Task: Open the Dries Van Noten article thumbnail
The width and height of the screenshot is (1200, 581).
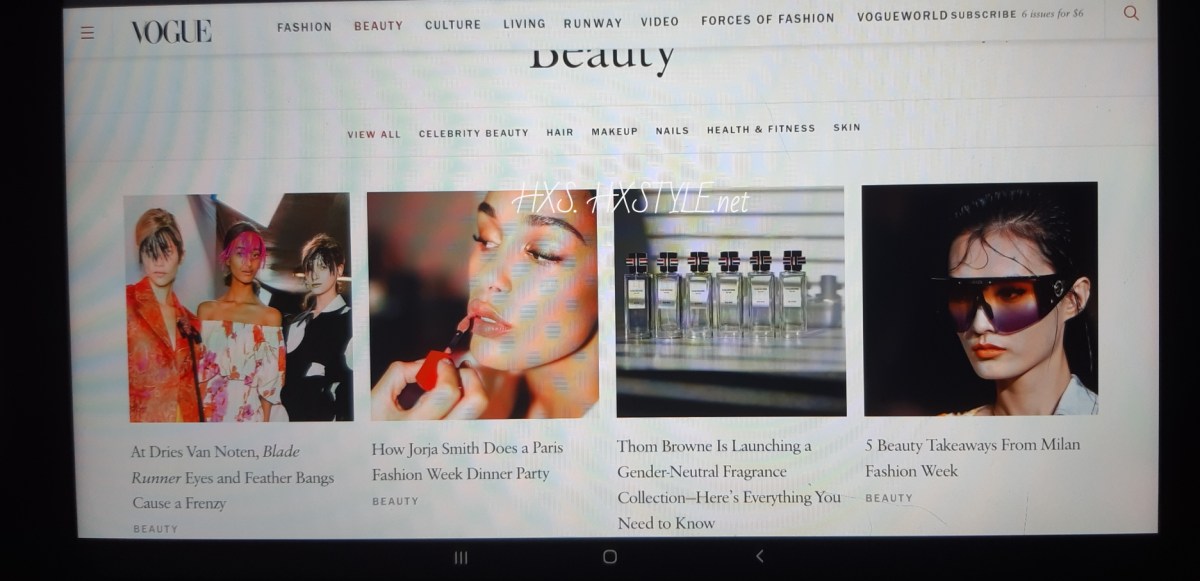Action: [x=238, y=308]
